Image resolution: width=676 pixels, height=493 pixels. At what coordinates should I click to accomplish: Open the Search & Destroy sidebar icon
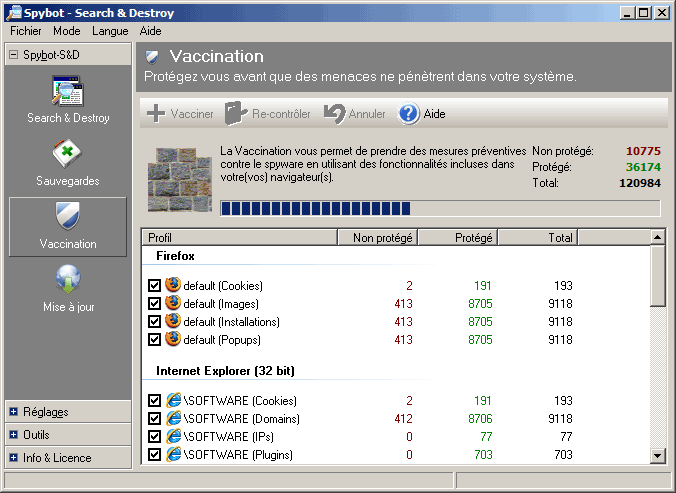click(x=68, y=91)
